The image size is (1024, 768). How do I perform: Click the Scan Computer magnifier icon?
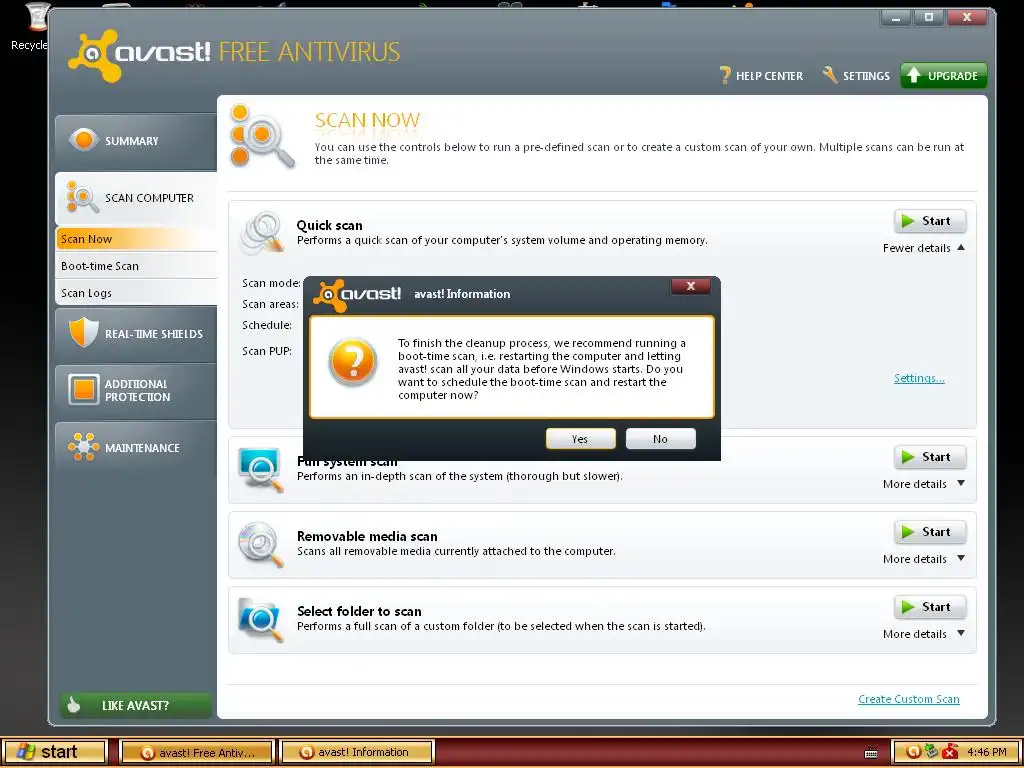[82, 197]
